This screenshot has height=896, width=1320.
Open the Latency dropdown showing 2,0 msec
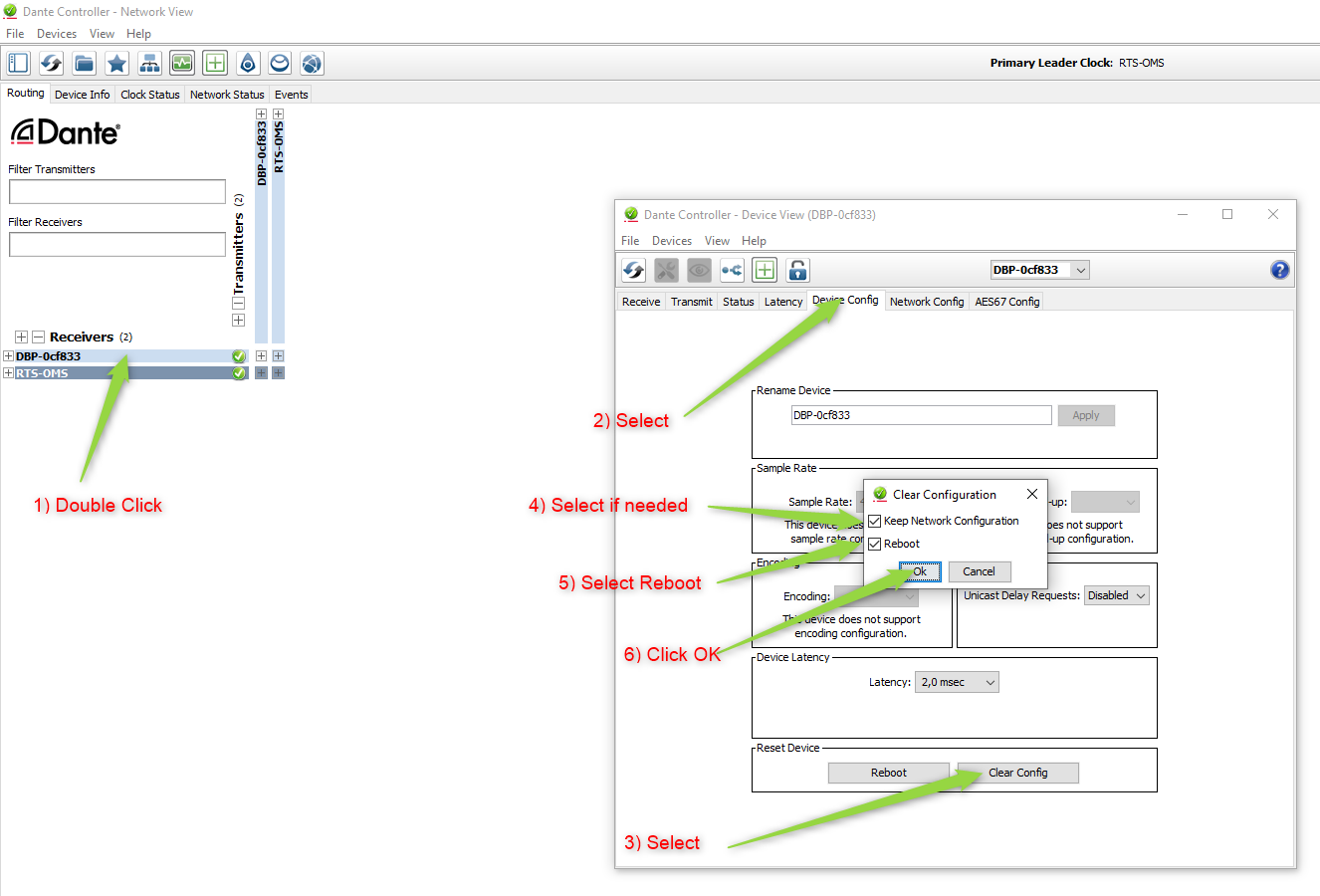point(956,682)
